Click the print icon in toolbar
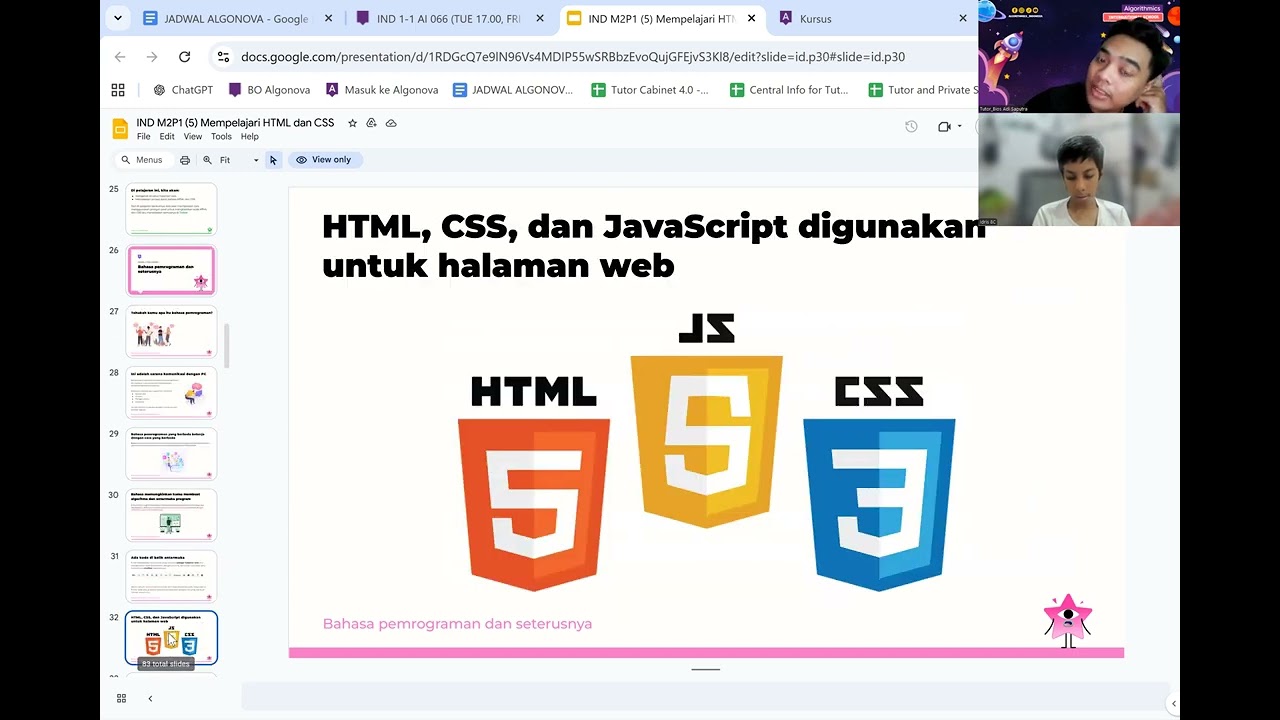 tap(185, 160)
